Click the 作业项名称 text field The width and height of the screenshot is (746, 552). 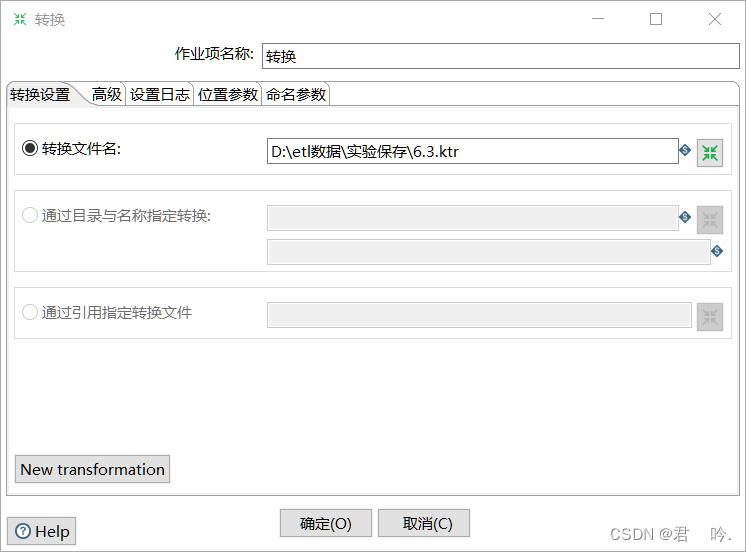click(x=501, y=56)
